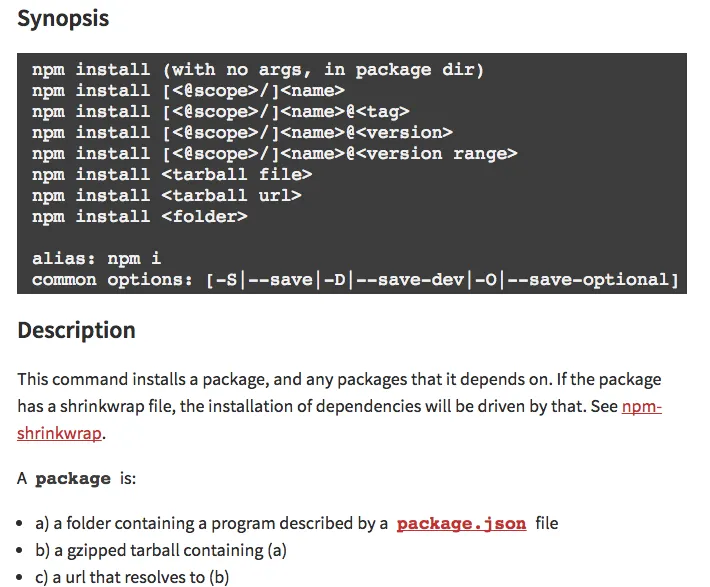Click the 'npm install <folder>' code line
Viewport: 710px width, 587px height.
(x=140, y=217)
